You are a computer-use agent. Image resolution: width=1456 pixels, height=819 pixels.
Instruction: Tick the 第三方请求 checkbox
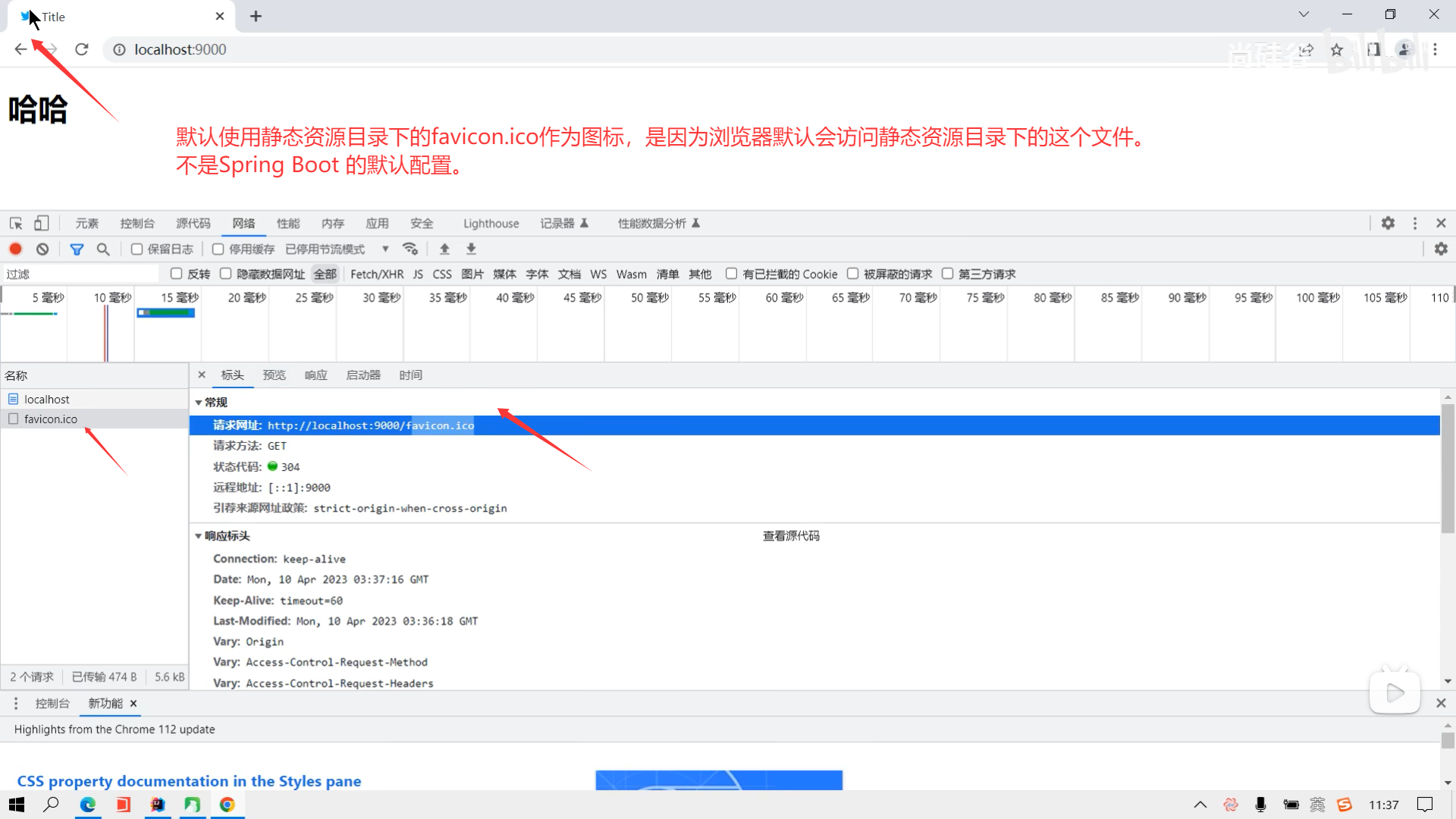point(947,274)
